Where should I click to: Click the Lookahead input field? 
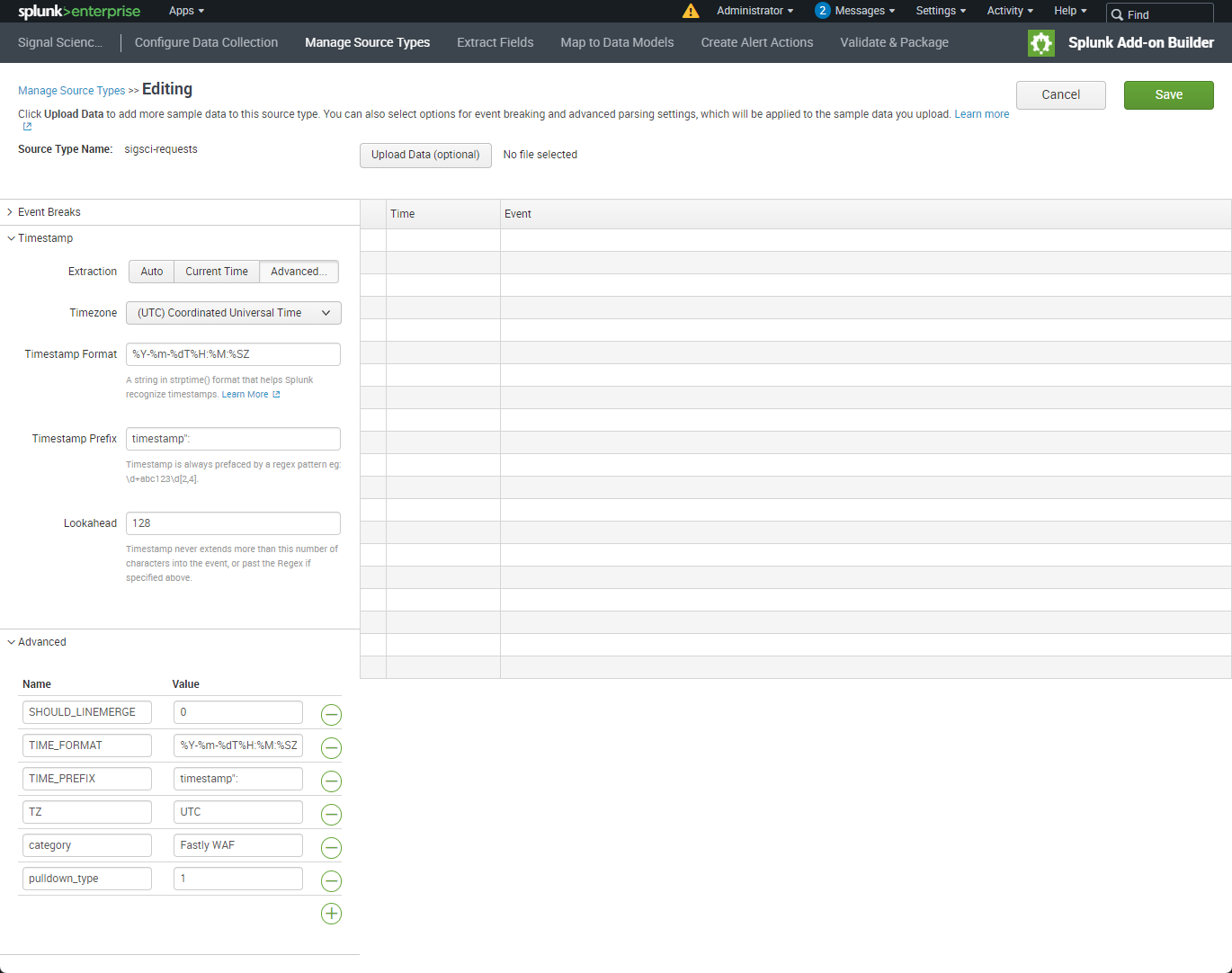233,523
